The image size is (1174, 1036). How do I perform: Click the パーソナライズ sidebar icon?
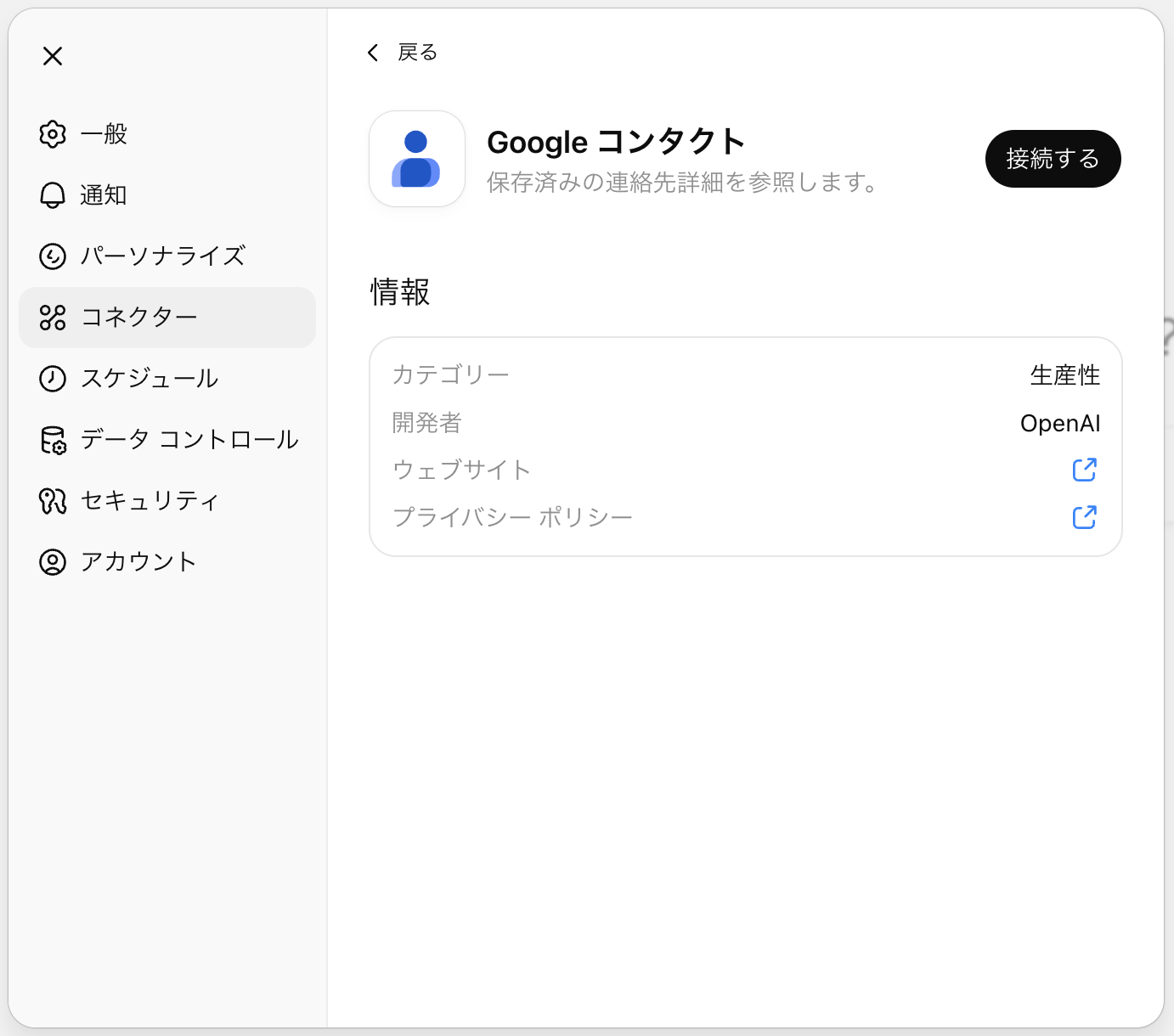[x=53, y=256]
